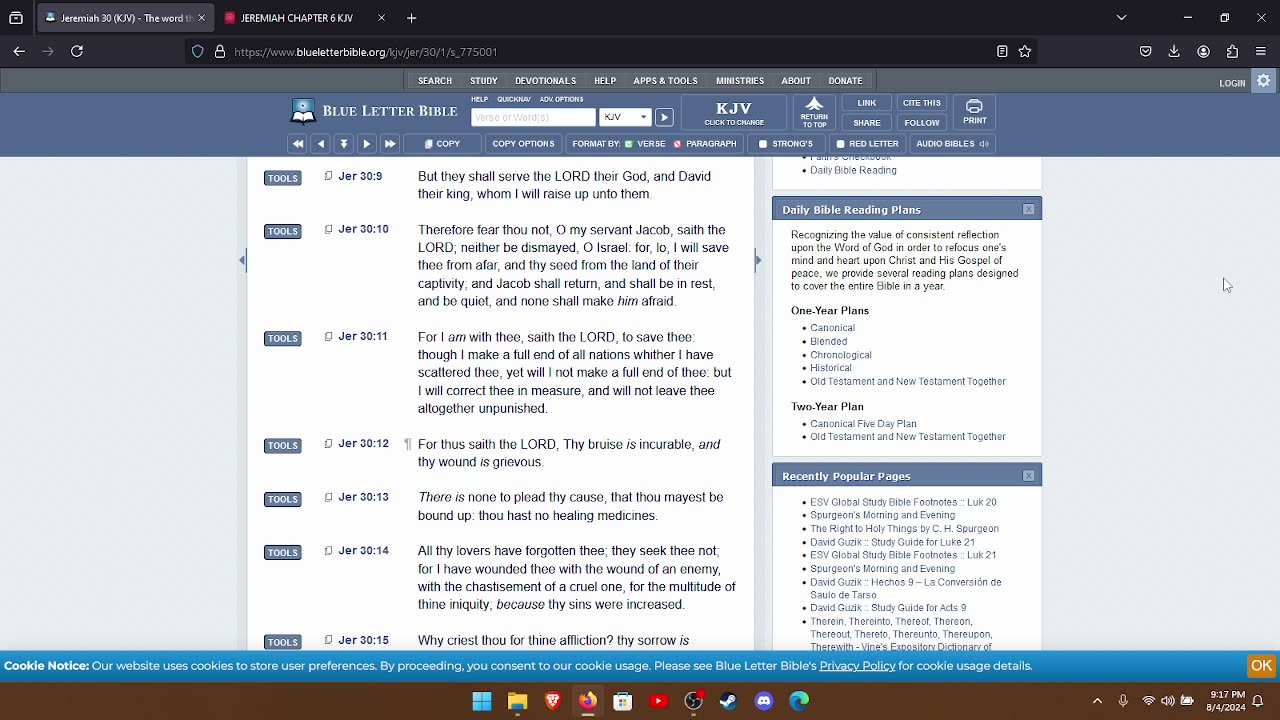Click the browser address bar URL
The width and height of the screenshot is (1280, 720).
(x=365, y=52)
